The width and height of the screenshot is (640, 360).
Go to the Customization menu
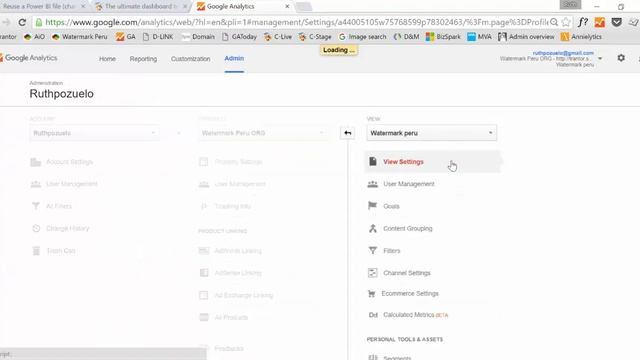point(191,59)
